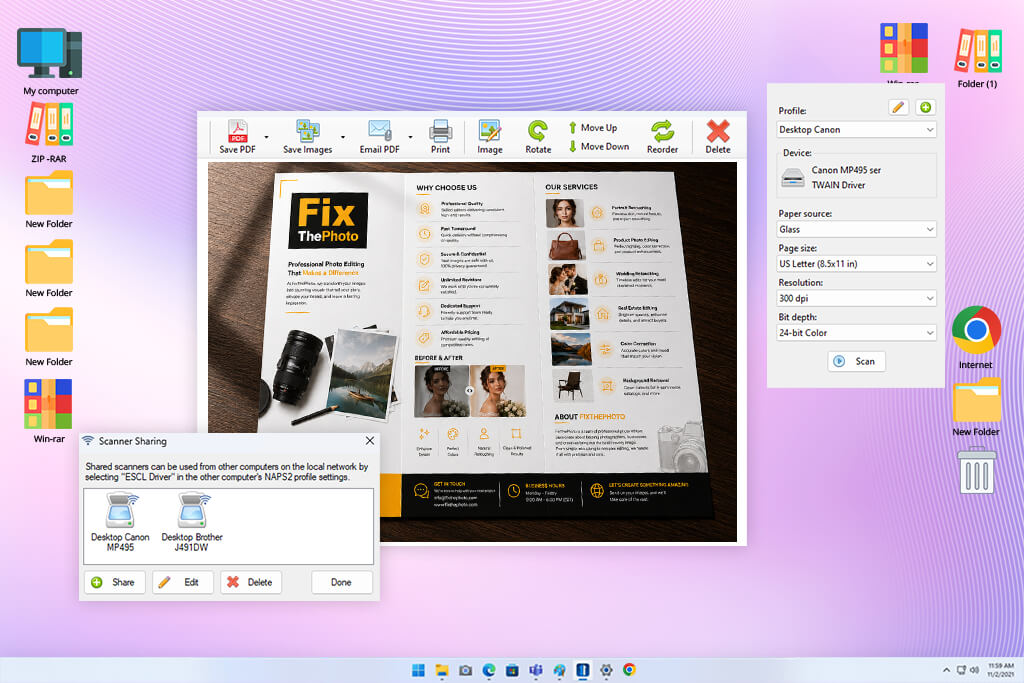
Task: Click the Edit button in Scanner Sharing
Action: (x=183, y=582)
